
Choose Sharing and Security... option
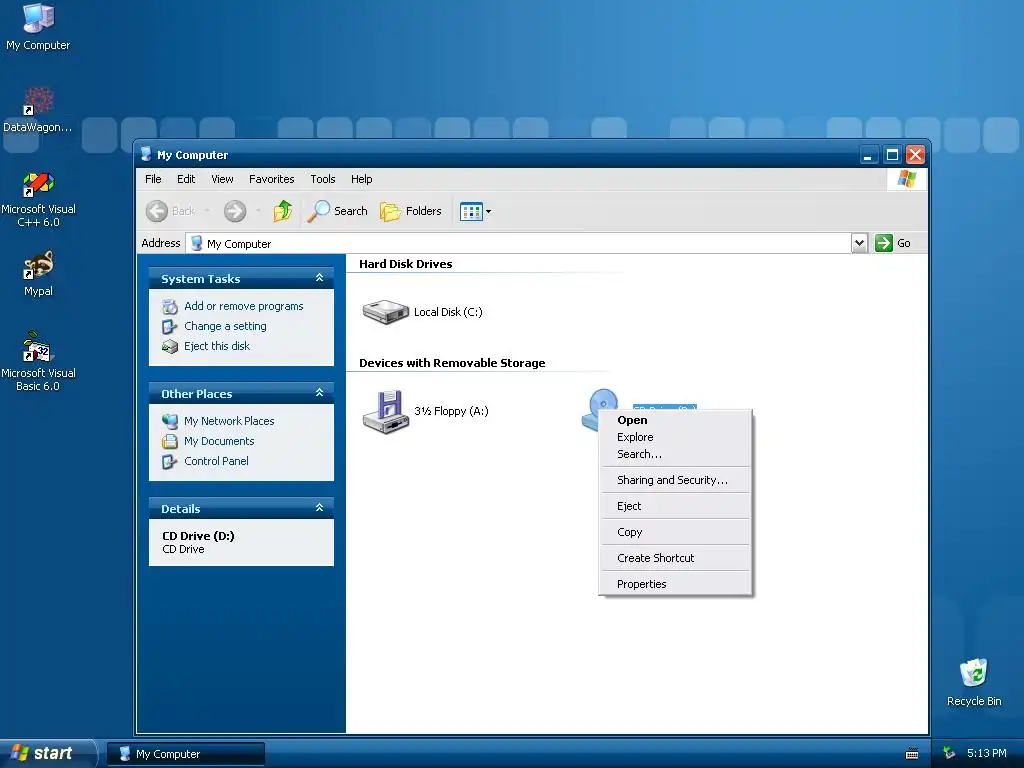(675, 480)
